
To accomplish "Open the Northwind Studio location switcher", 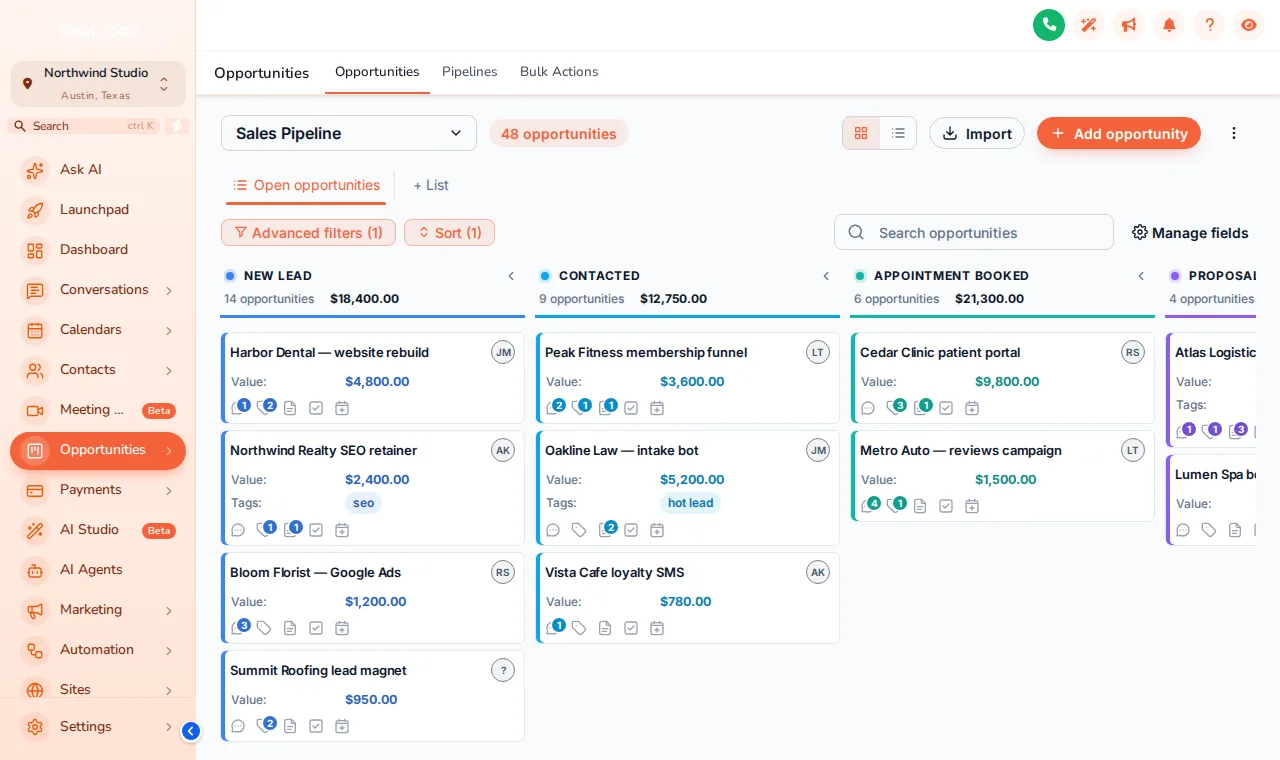I will tap(98, 84).
